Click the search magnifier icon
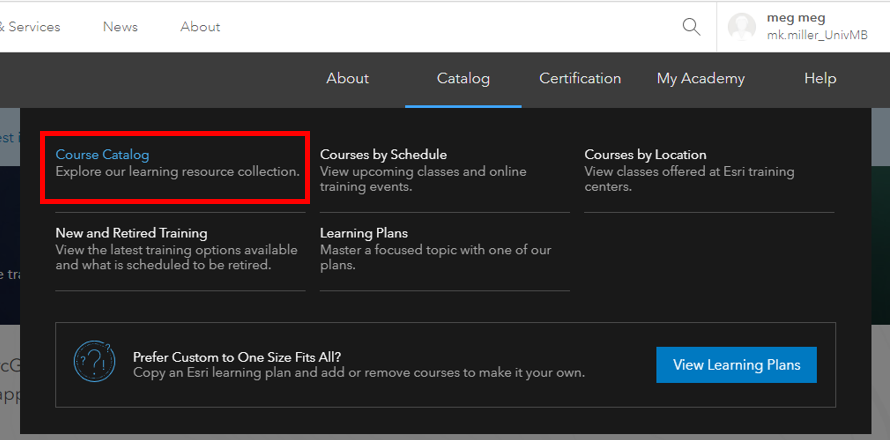Viewport: 890px width, 440px height. (x=691, y=27)
